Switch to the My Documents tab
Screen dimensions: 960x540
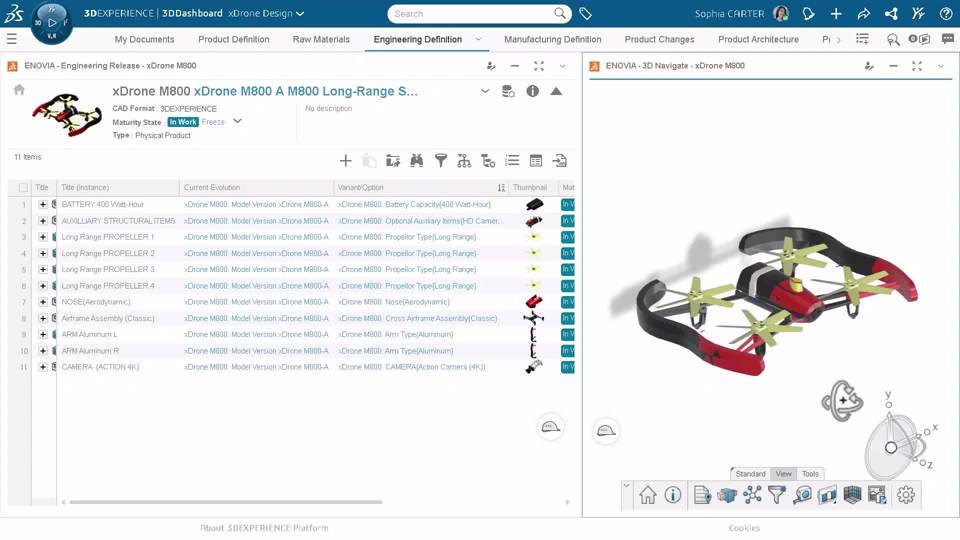coord(144,39)
